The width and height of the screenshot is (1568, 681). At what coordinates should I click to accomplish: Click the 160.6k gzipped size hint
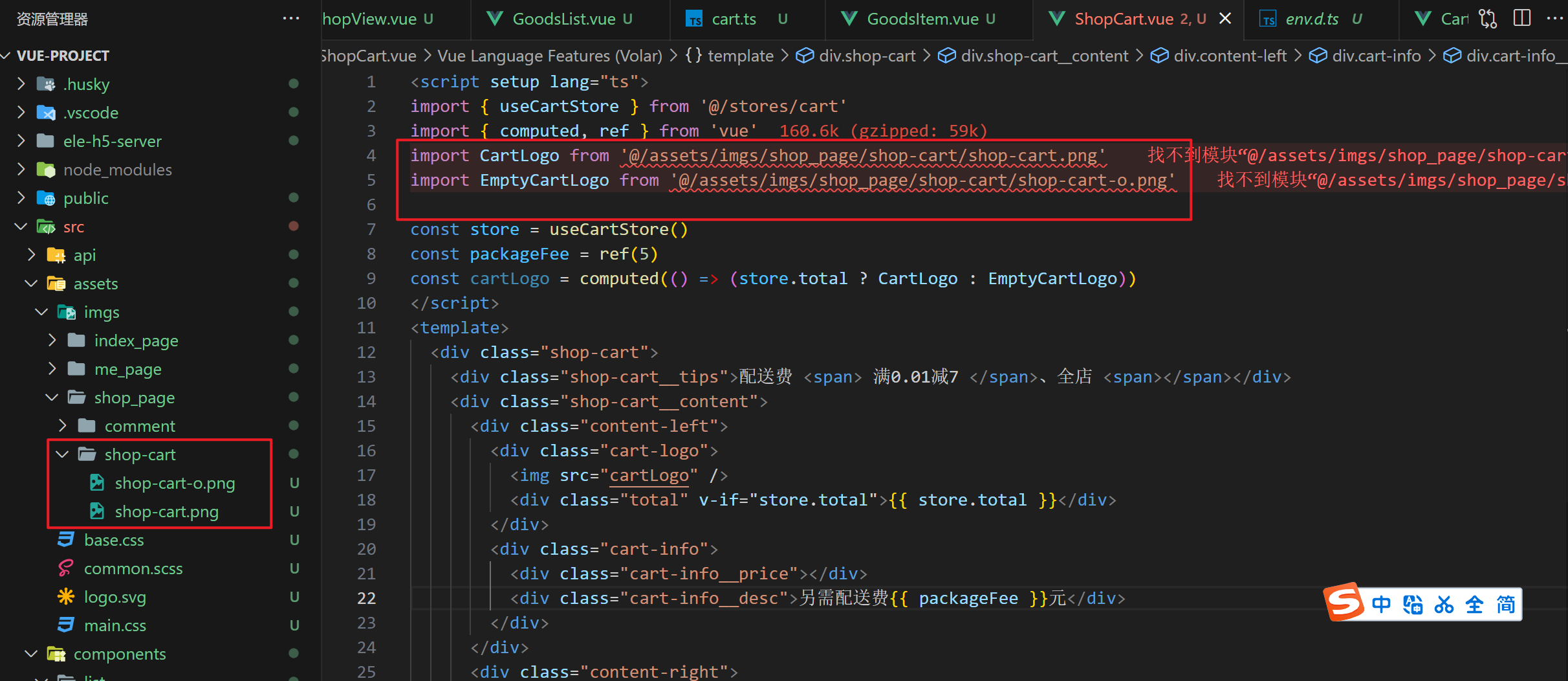pos(883,131)
